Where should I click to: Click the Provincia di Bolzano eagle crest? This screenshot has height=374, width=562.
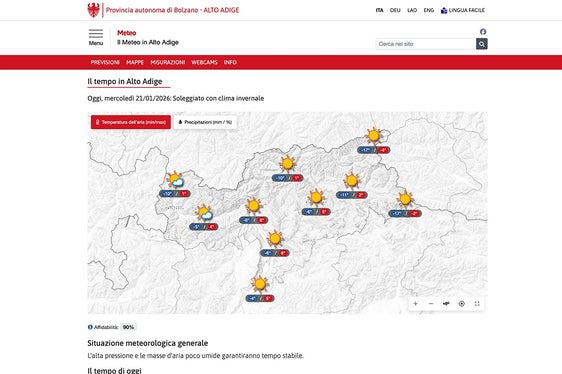click(x=94, y=10)
